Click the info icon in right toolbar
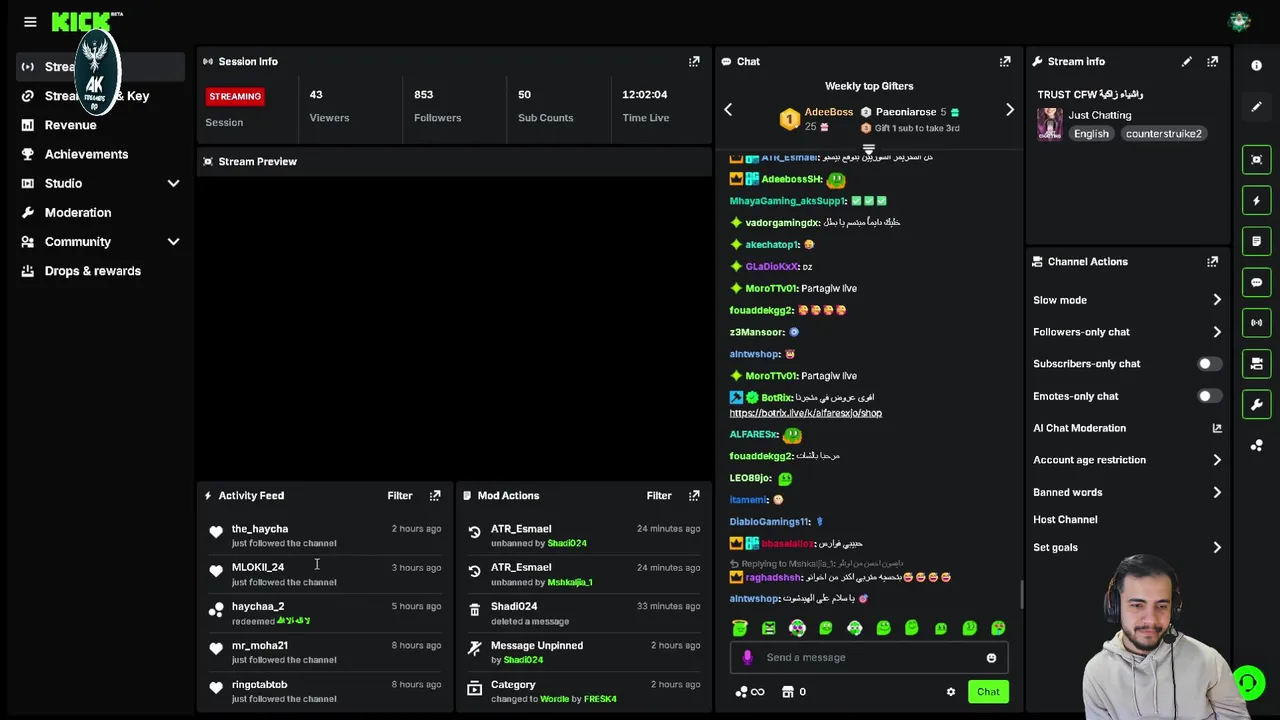This screenshot has height=720, width=1280. click(1257, 66)
